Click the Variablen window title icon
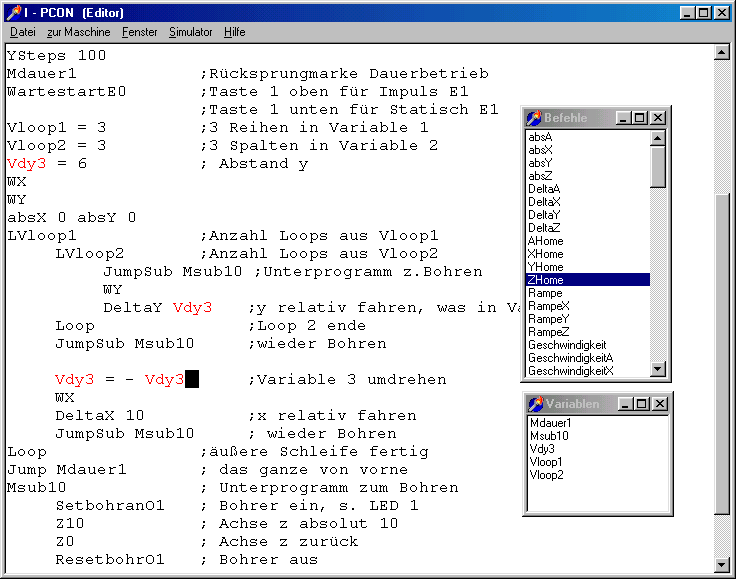Image resolution: width=736 pixels, height=579 pixels. (534, 404)
